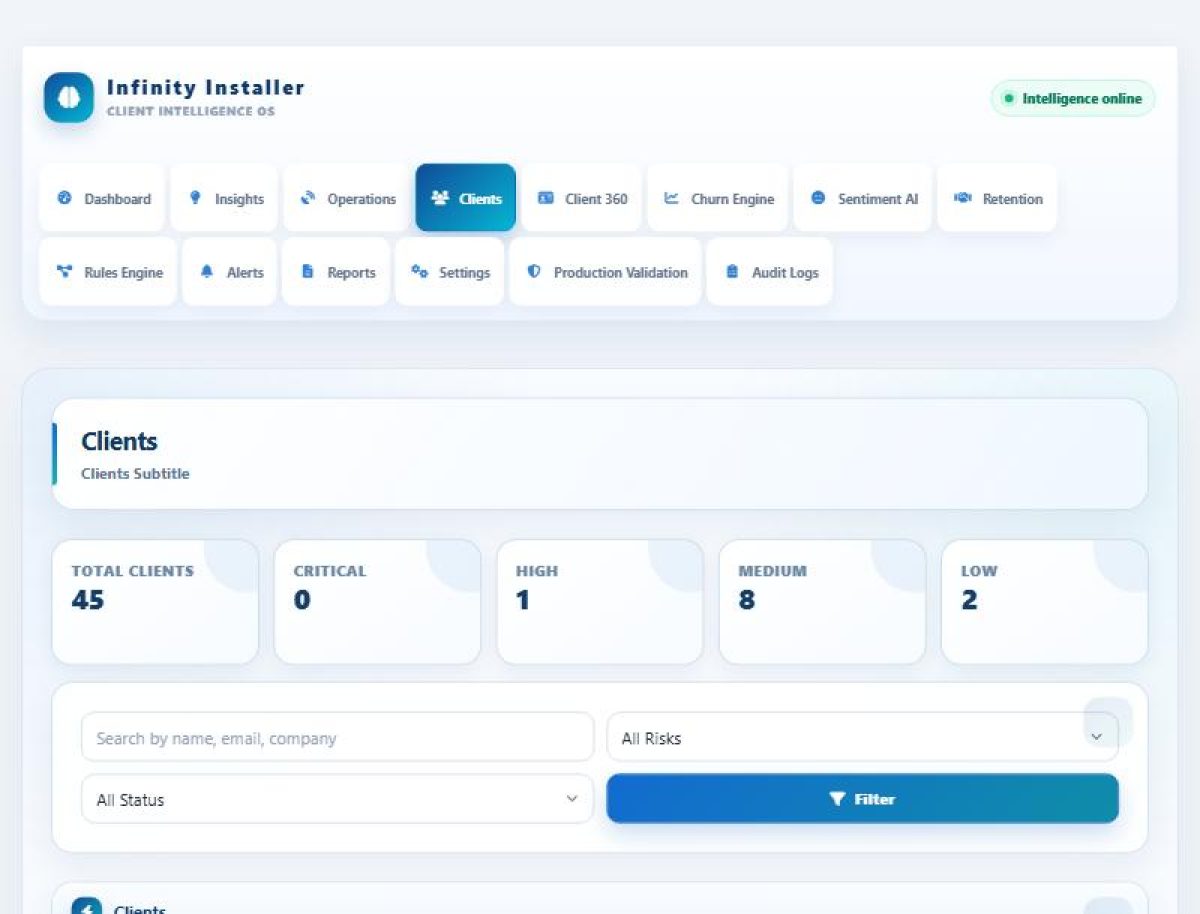Click the Infinity Installer title text
The image size is (1200, 914).
click(x=206, y=87)
